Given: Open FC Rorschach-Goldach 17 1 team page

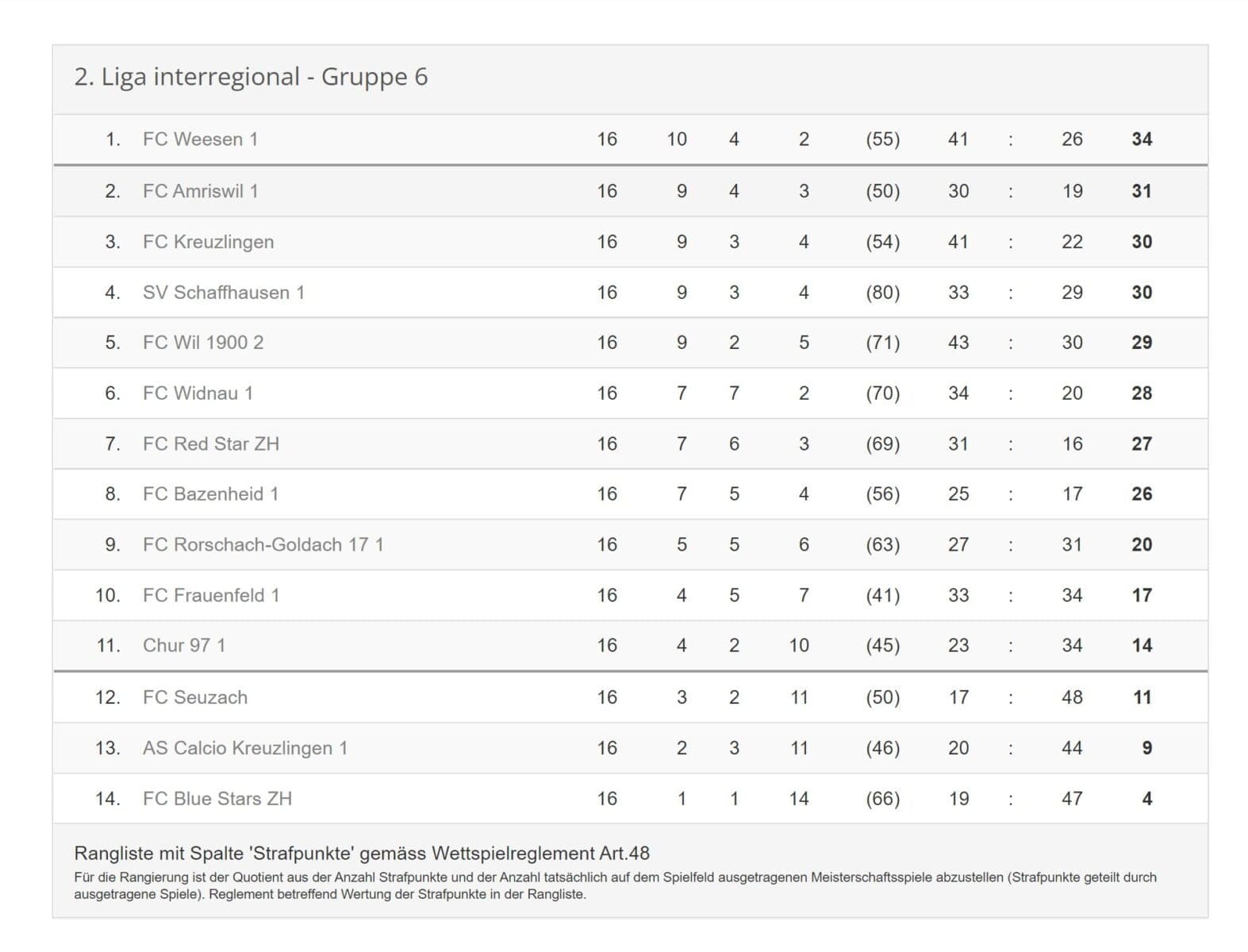Looking at the screenshot, I should tap(263, 545).
